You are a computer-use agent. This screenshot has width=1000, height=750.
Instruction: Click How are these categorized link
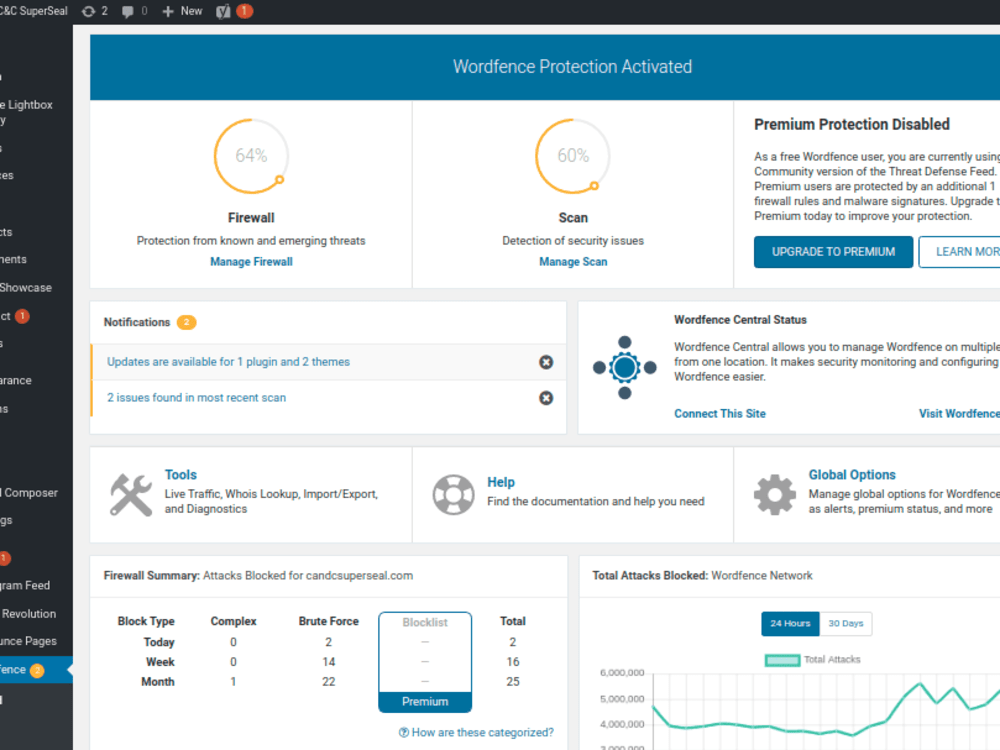pos(482,732)
